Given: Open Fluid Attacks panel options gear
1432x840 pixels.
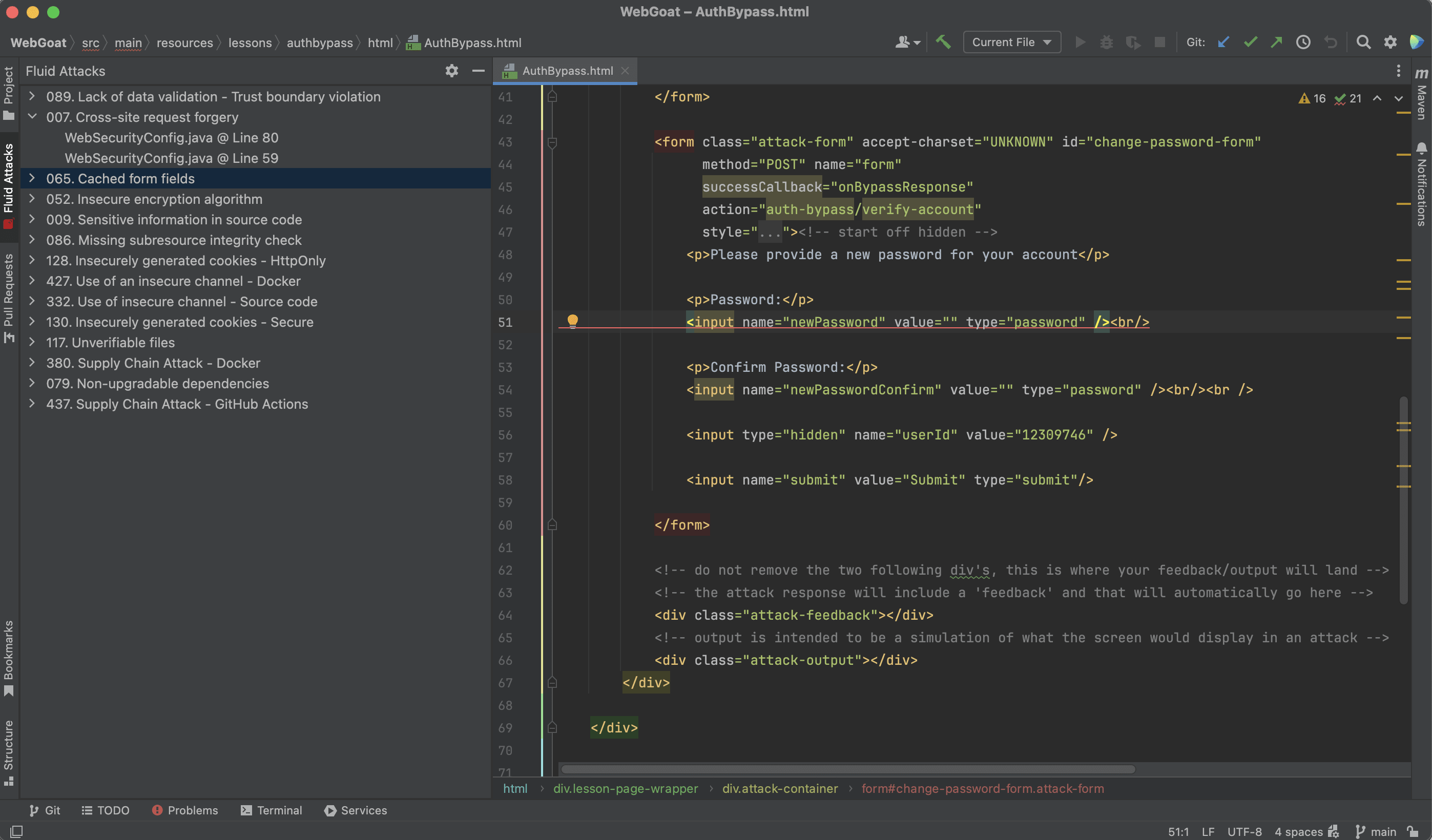Looking at the screenshot, I should [x=451, y=70].
